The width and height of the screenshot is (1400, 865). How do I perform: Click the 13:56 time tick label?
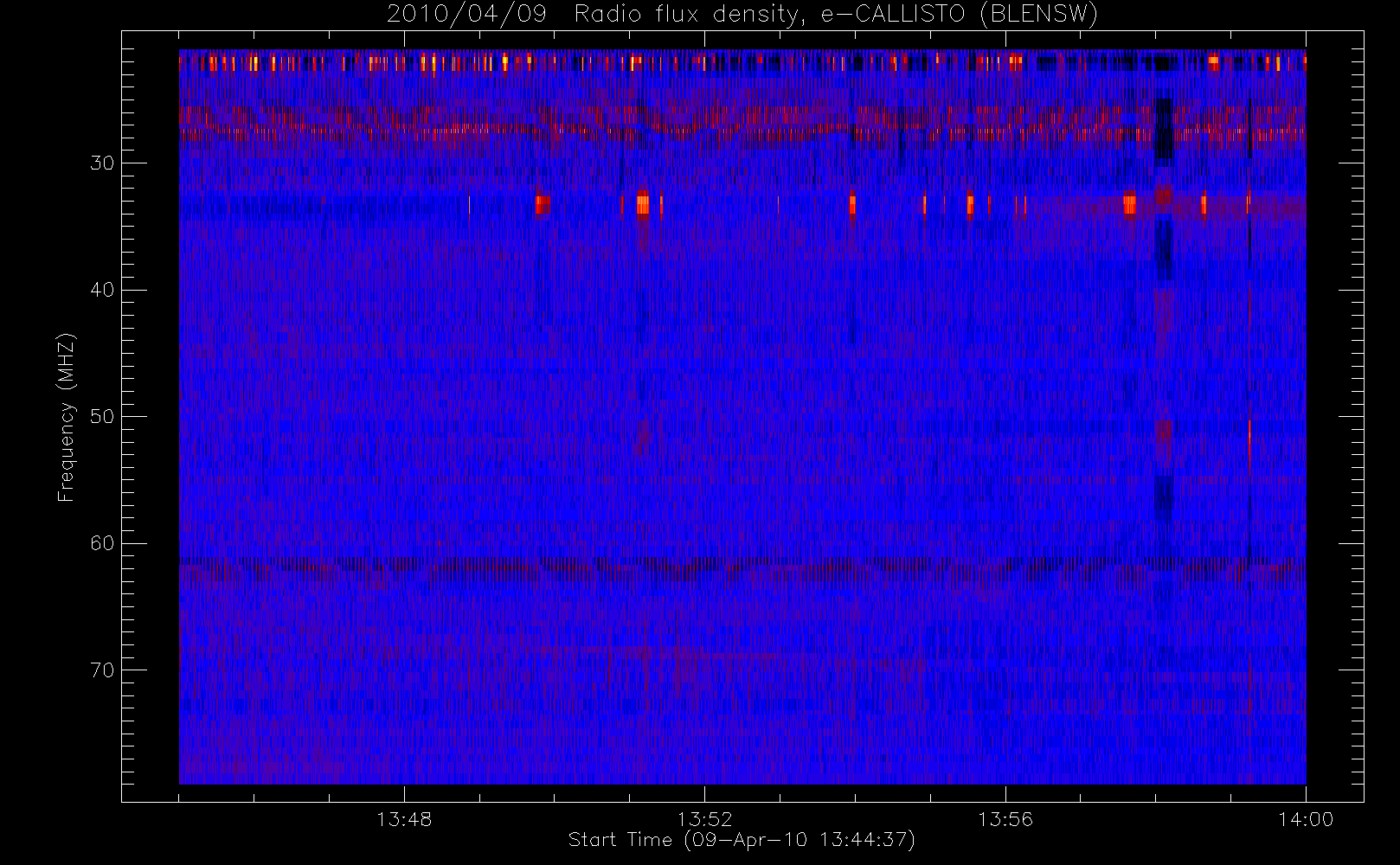(x=1005, y=819)
